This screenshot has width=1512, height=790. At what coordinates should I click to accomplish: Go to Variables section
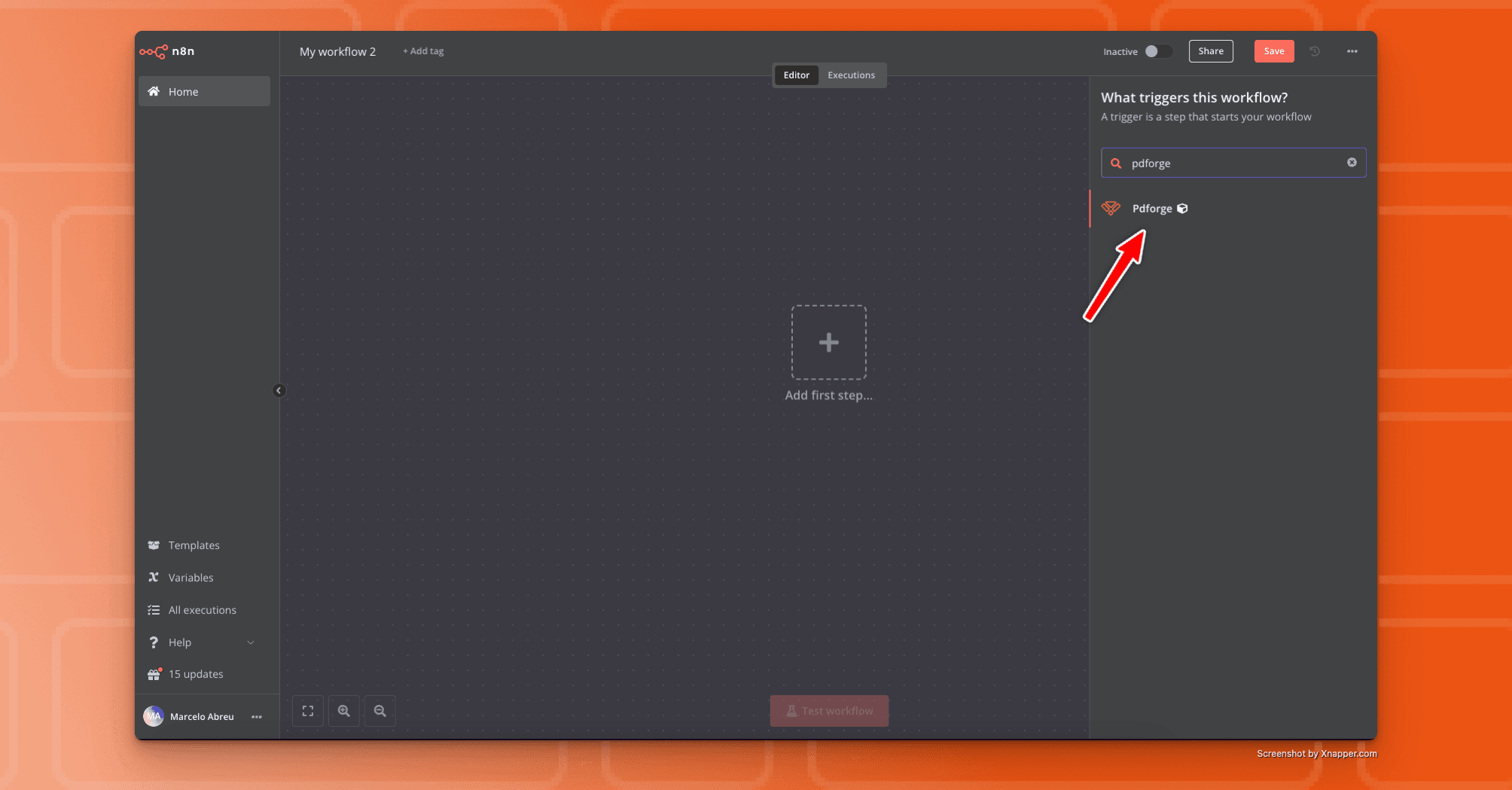[x=191, y=578]
